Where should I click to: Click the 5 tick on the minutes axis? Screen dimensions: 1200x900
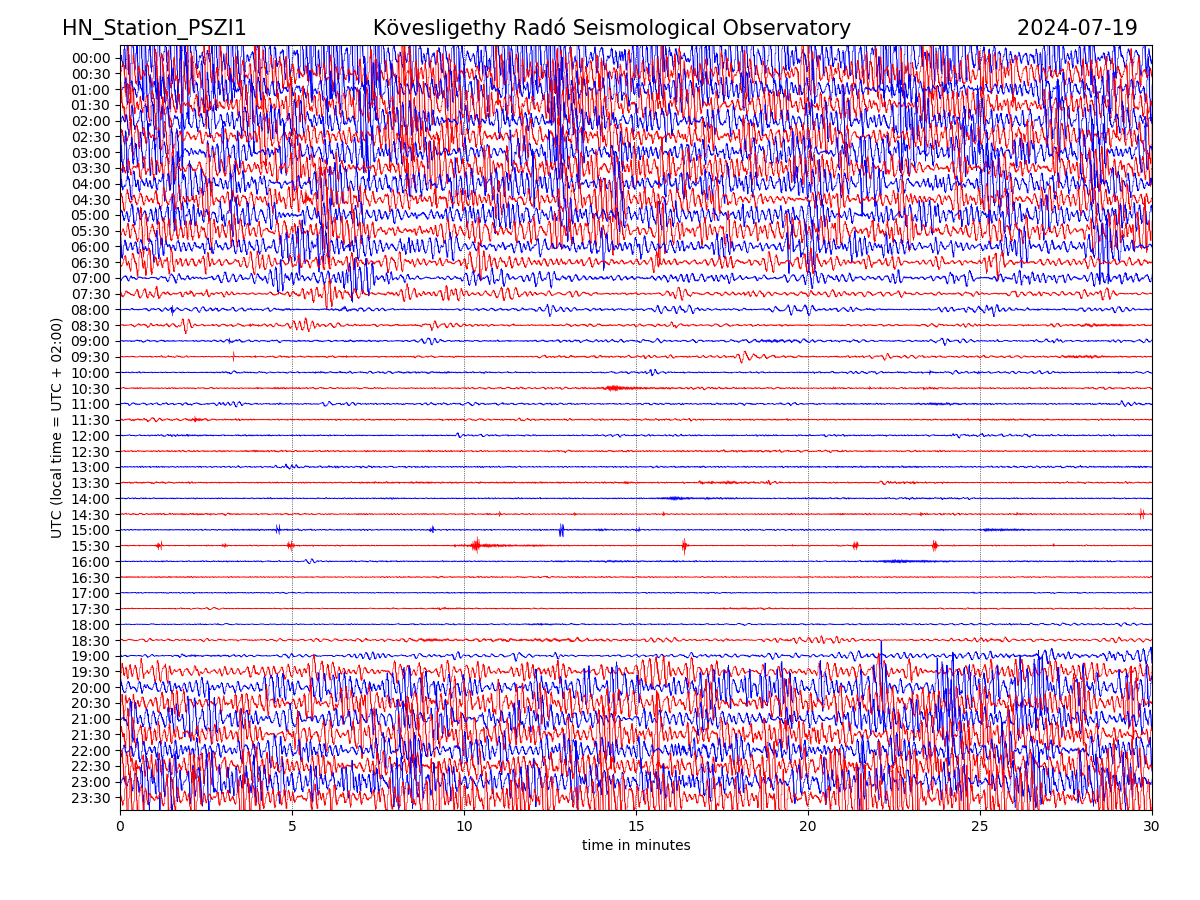292,827
